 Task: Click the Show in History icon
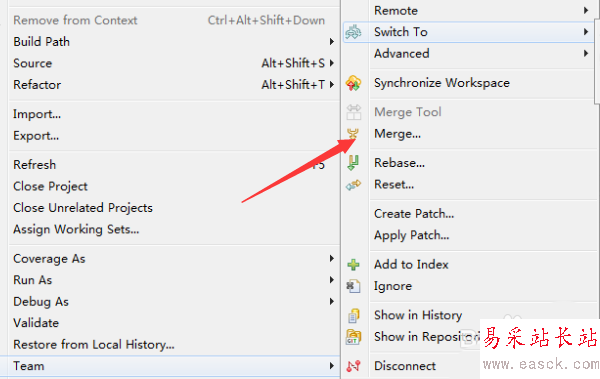[354, 315]
